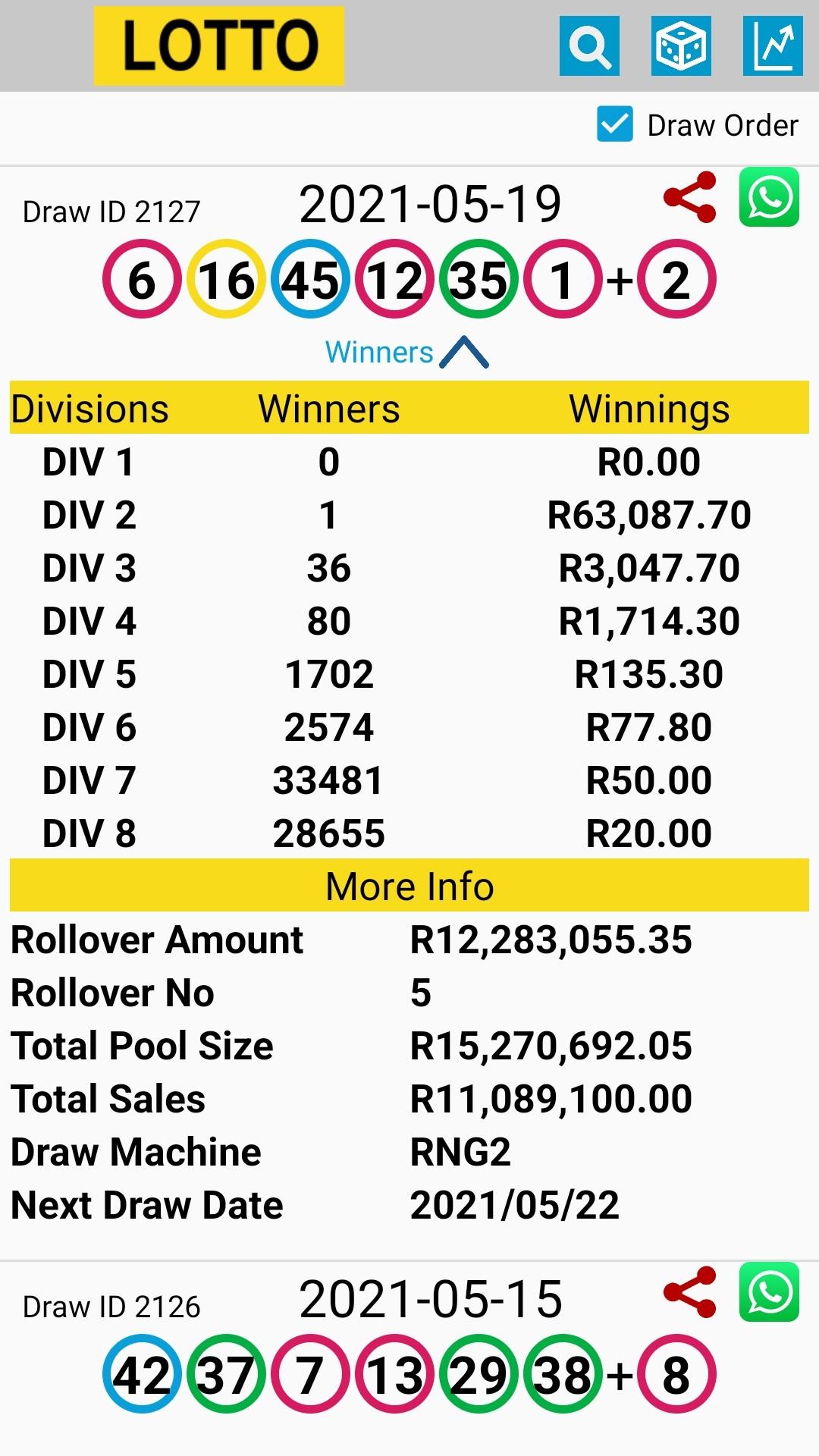
Task: Open the statistics chart icon
Action: pyautogui.click(x=773, y=46)
